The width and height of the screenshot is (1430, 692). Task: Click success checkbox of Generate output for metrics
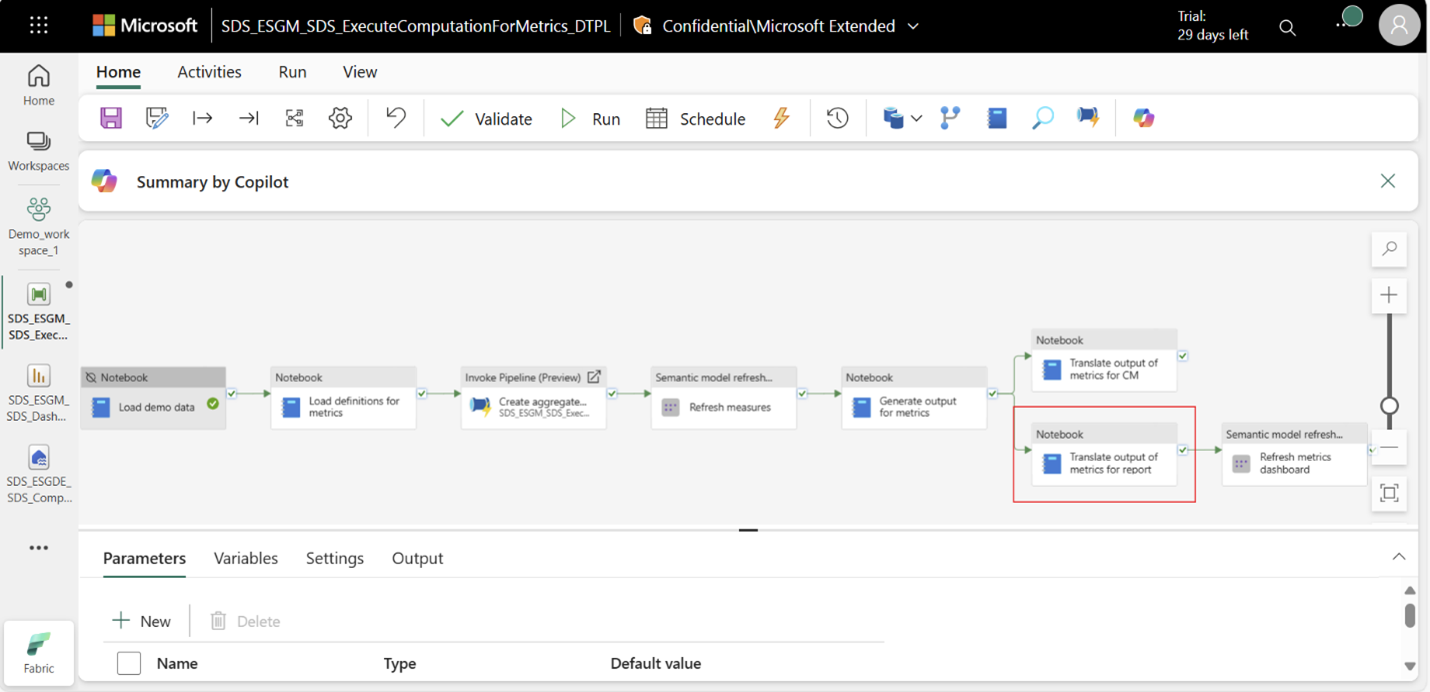[992, 394]
